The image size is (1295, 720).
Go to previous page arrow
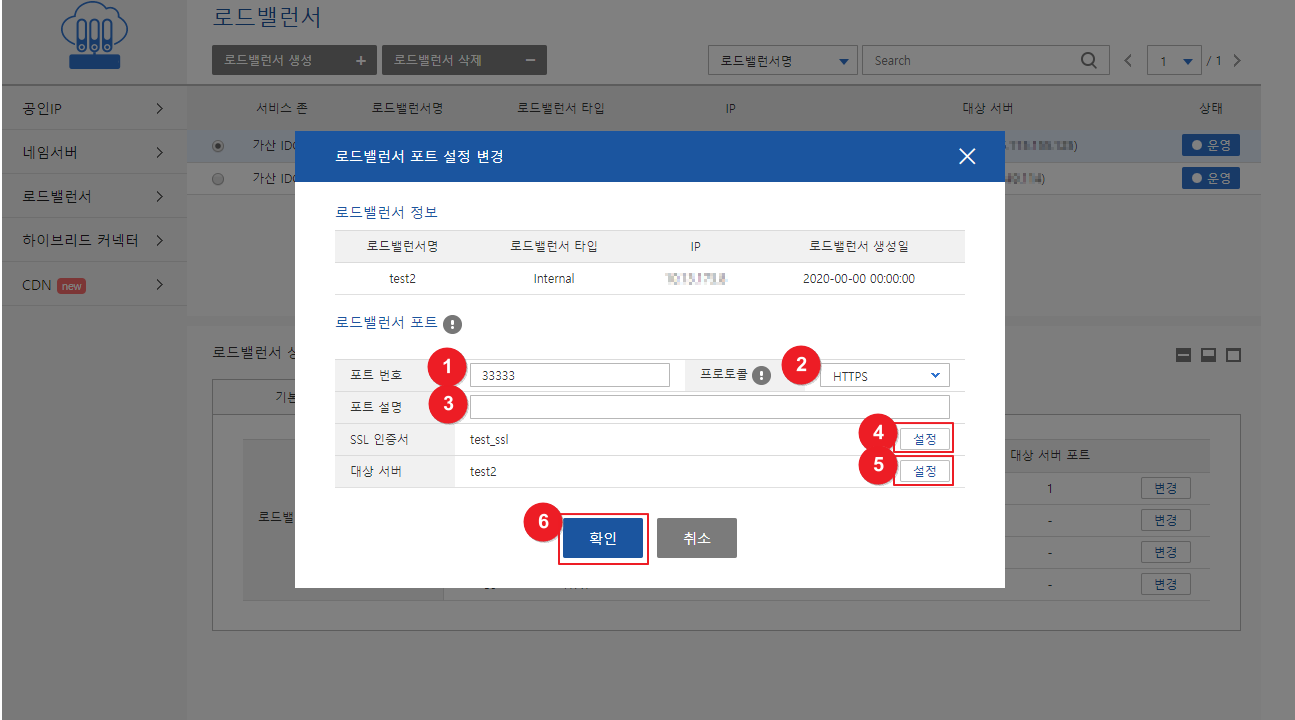[1129, 61]
